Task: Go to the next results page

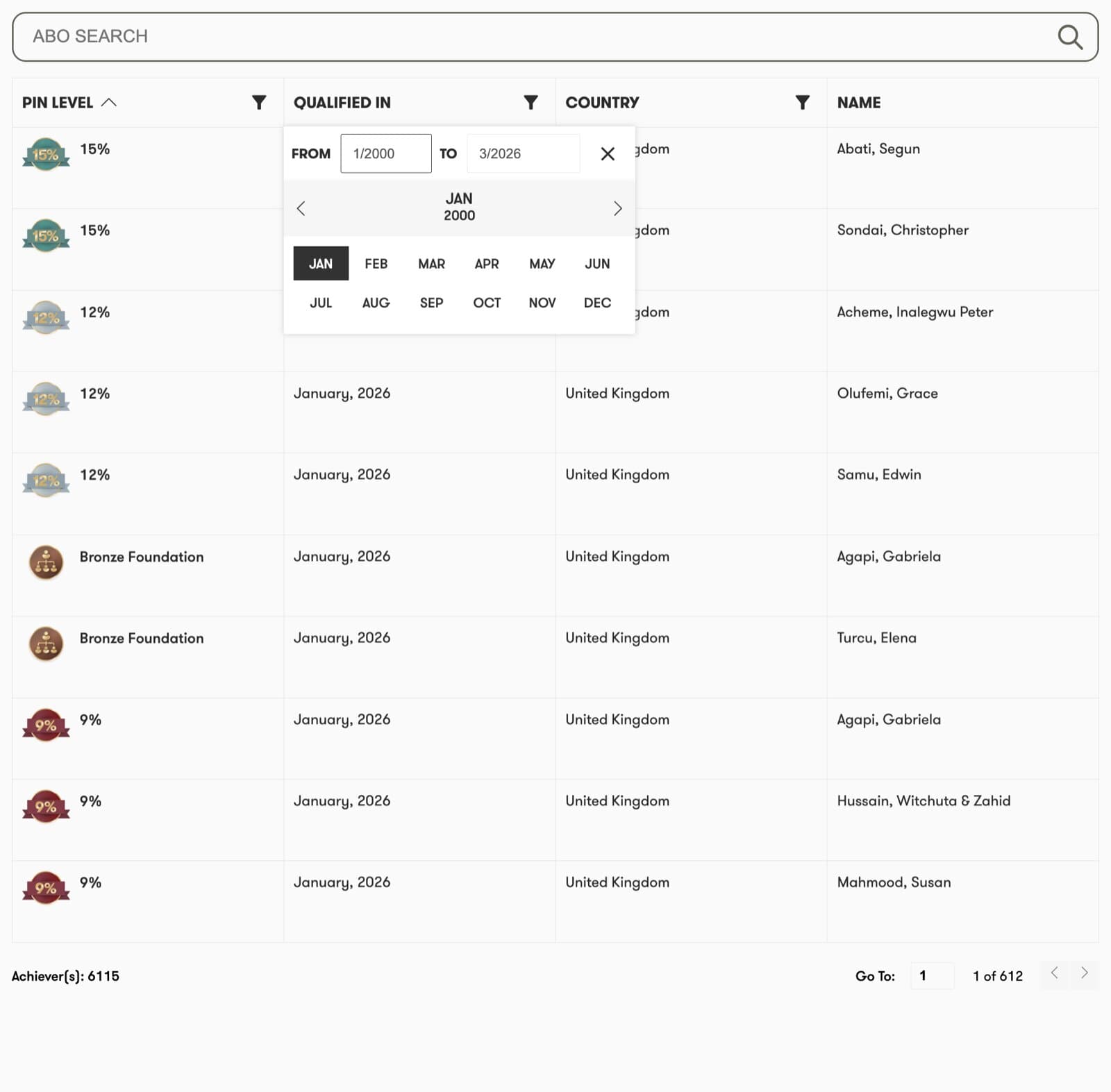Action: (x=1084, y=973)
